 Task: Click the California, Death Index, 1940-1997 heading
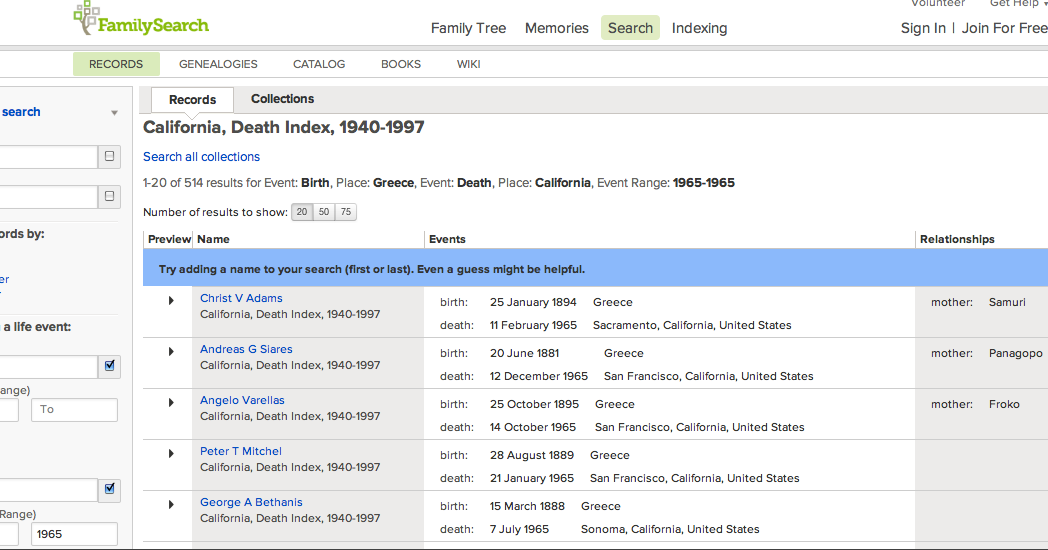pos(284,127)
